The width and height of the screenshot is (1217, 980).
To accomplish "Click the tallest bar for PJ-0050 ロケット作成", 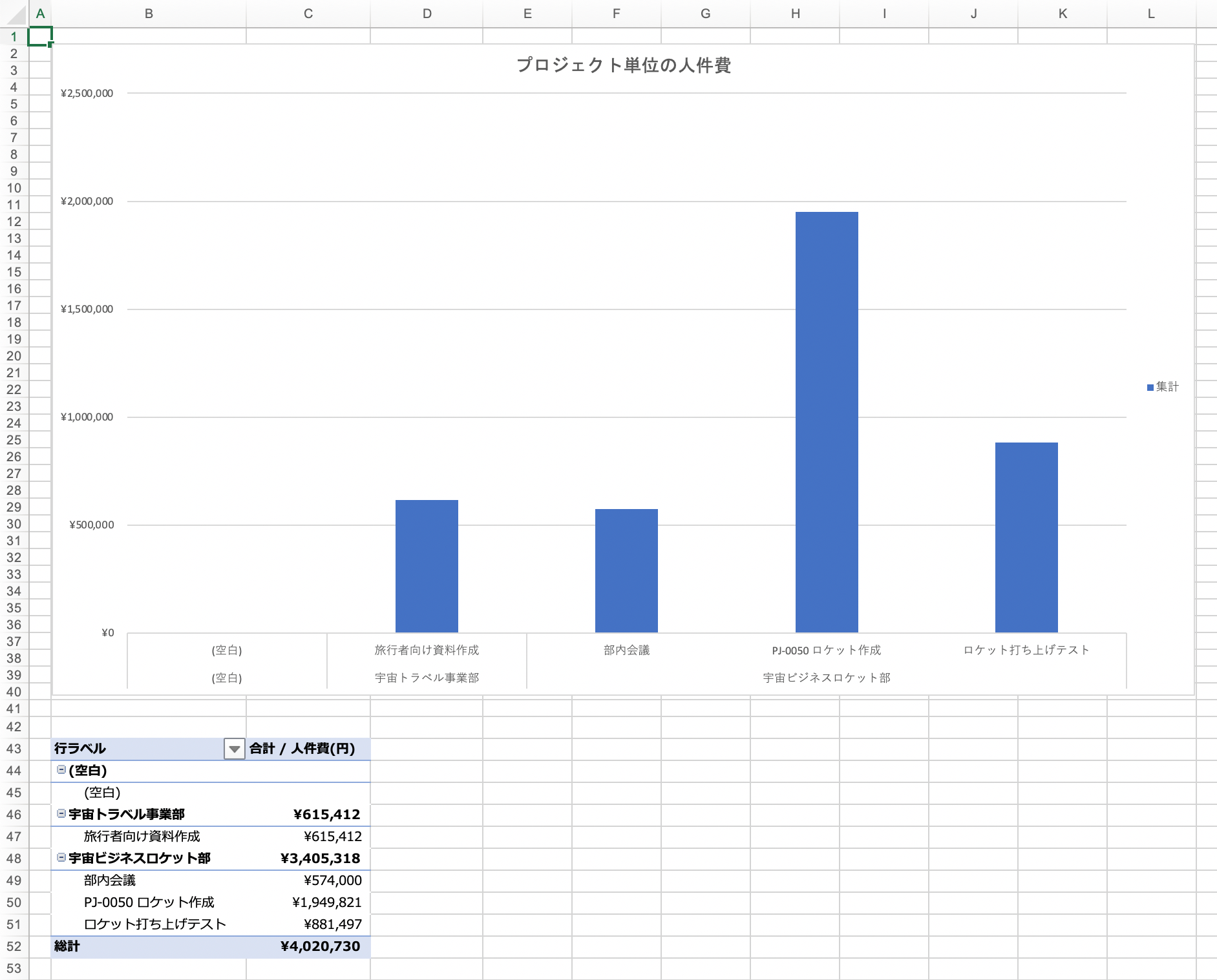I will (x=827, y=421).
